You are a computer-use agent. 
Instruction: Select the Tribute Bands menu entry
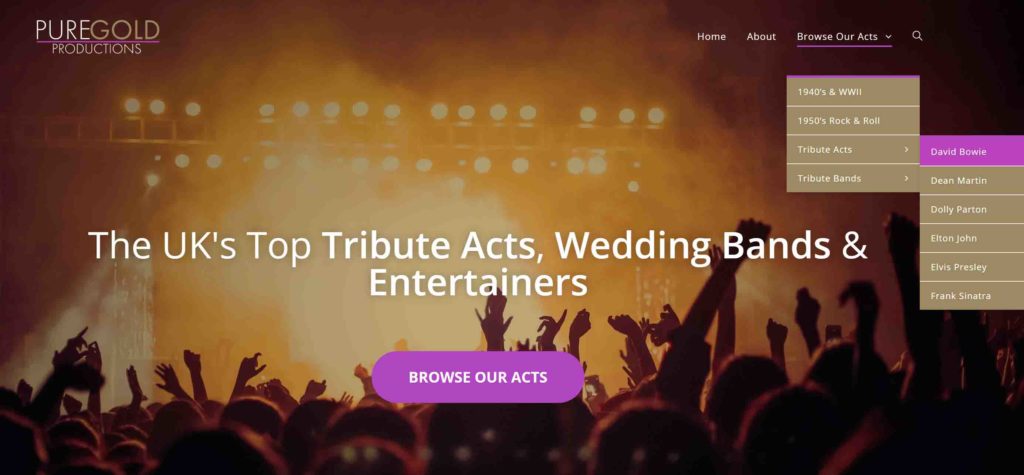click(x=853, y=178)
